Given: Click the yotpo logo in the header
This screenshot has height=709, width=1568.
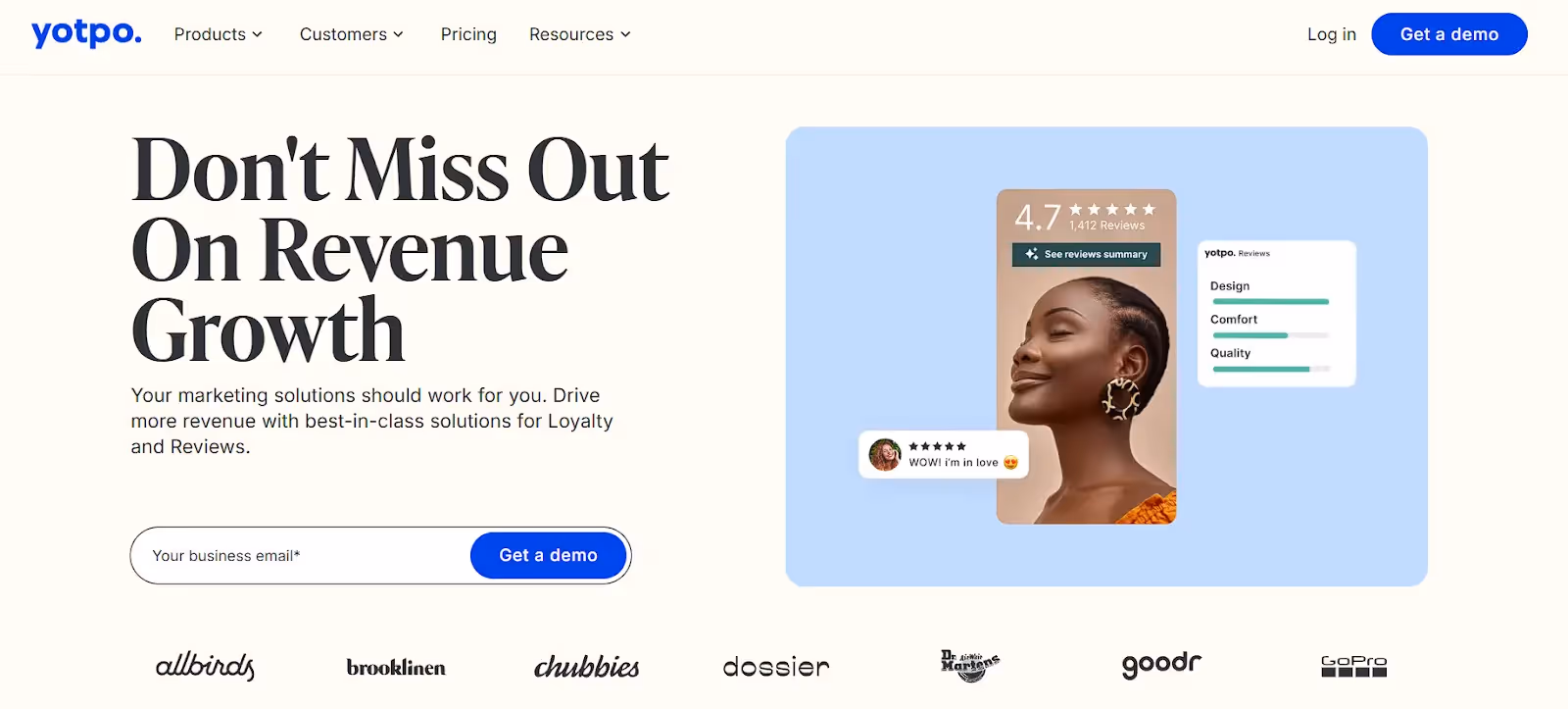Looking at the screenshot, I should (x=86, y=33).
